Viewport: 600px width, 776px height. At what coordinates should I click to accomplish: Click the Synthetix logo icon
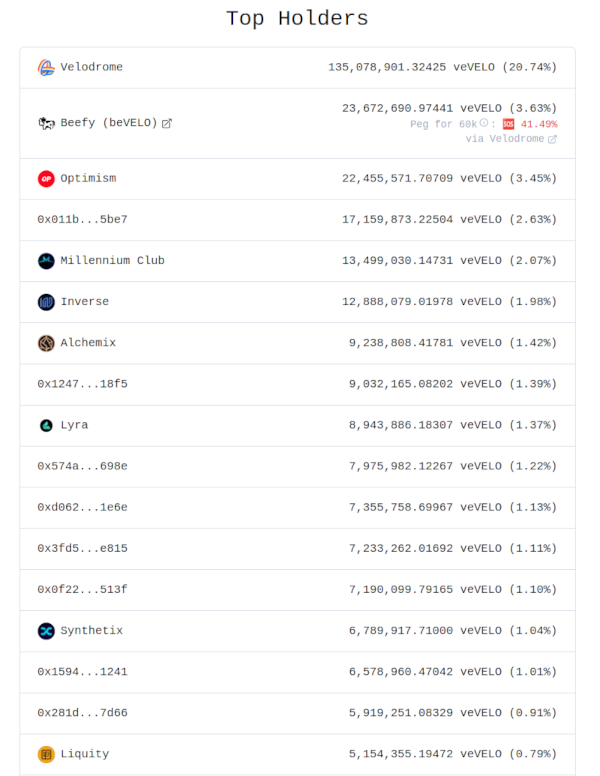click(46, 631)
